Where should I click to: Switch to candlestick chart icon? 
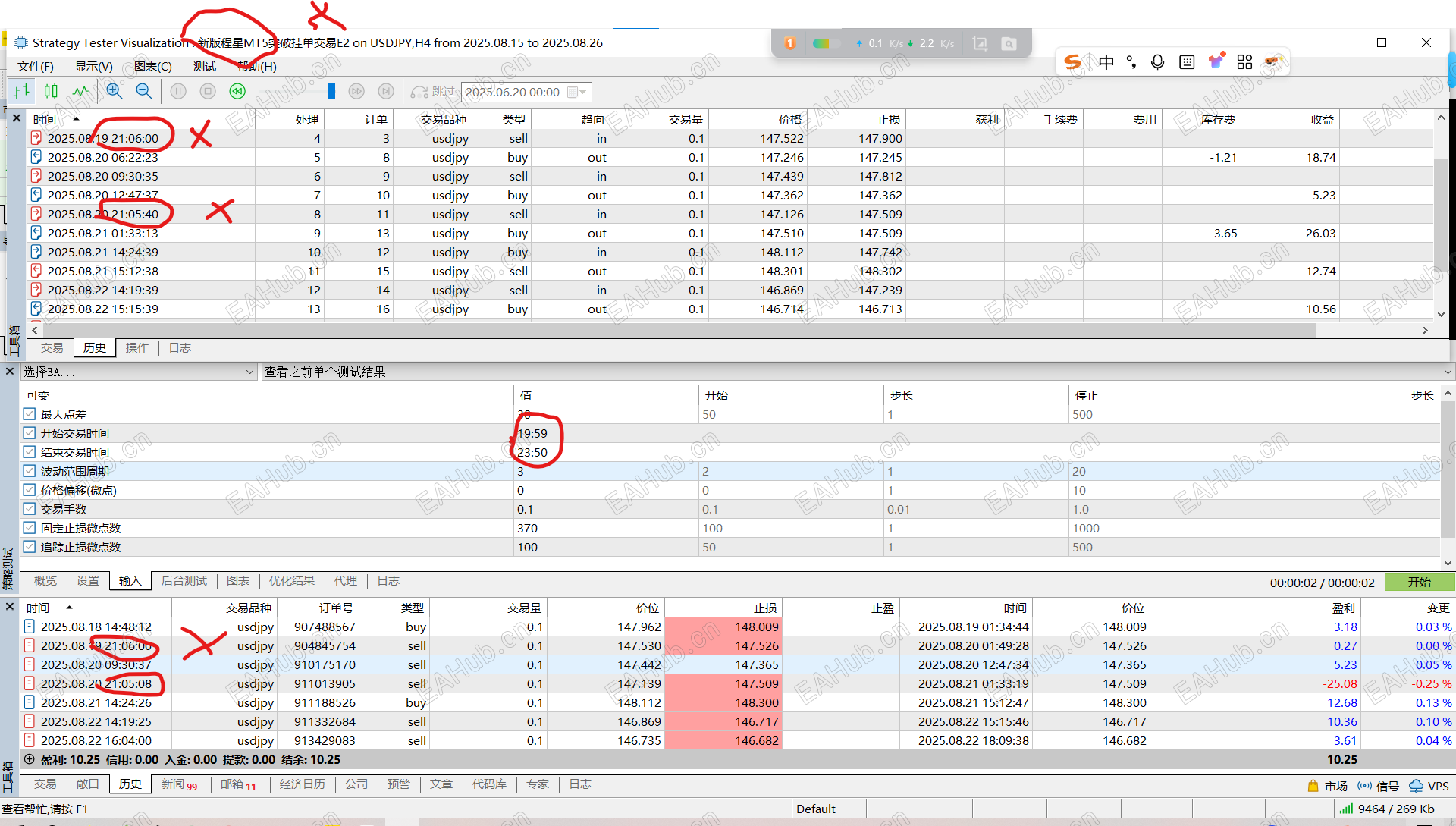click(x=51, y=92)
